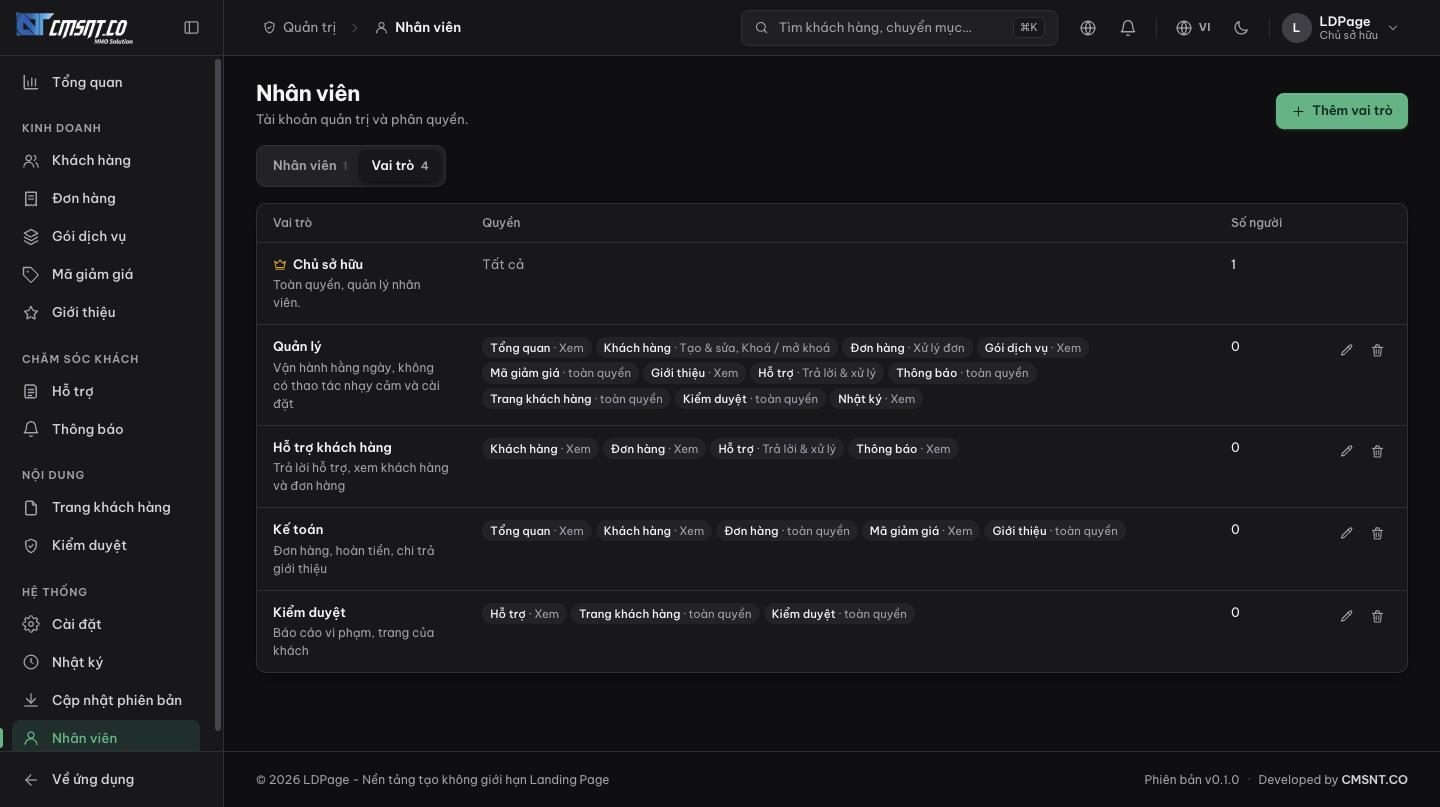Click the CMSNT.CO logo

coord(74,28)
